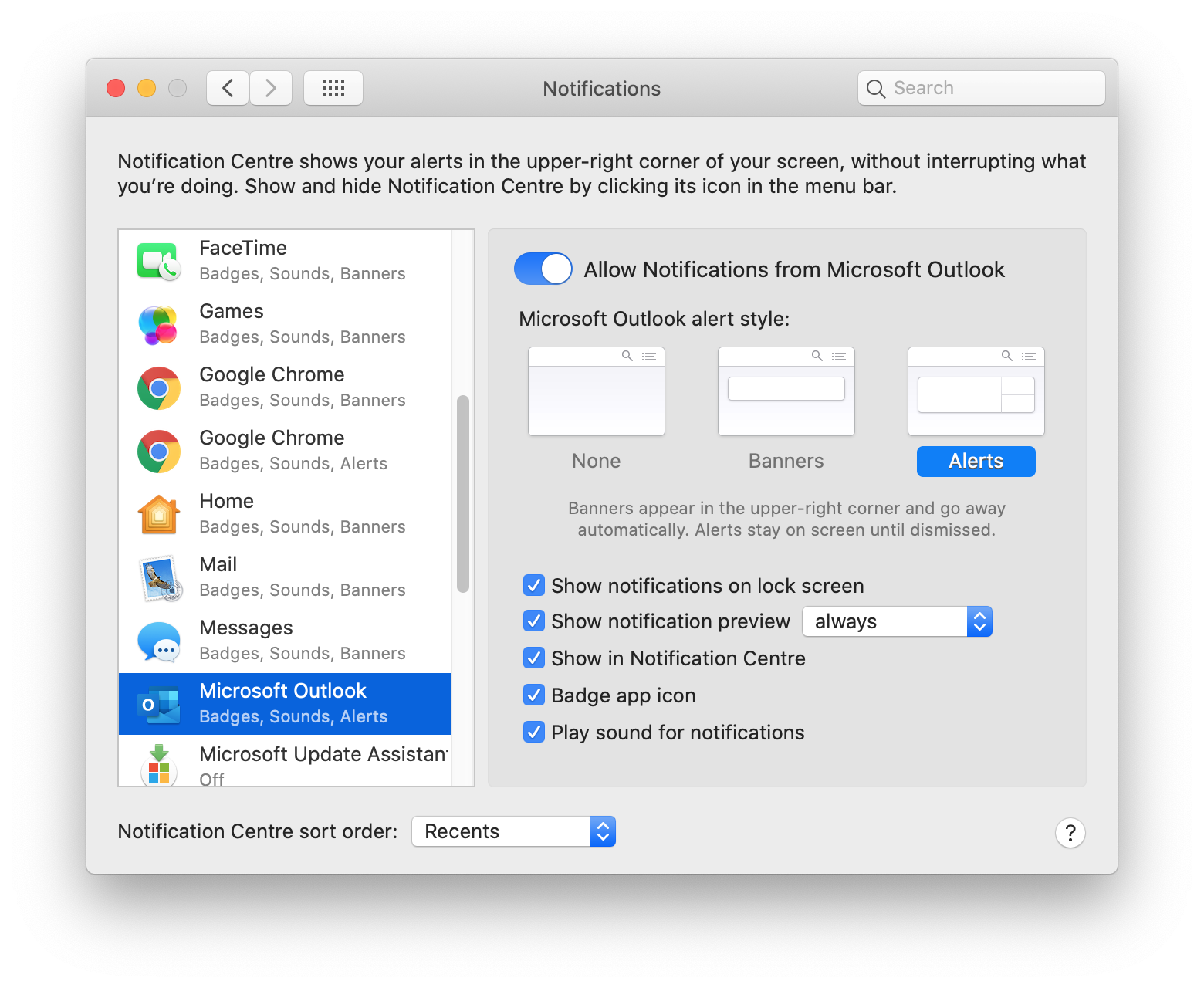Select the Banners alert style thumbnail
The width and height of the screenshot is (1204, 988).
[x=786, y=391]
